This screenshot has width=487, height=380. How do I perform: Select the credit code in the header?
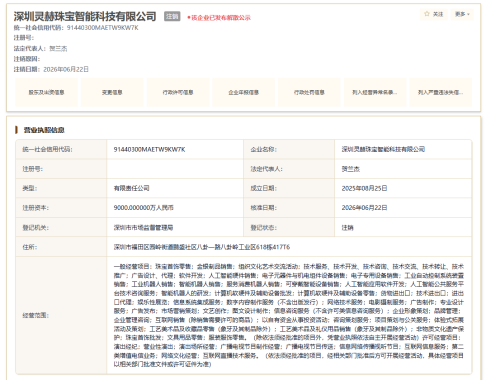[x=103, y=28]
